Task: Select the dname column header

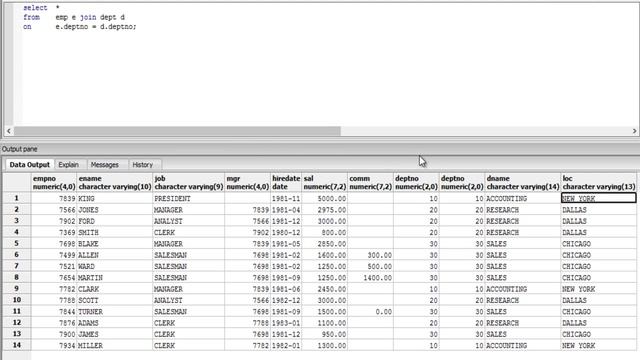Action: [523, 182]
